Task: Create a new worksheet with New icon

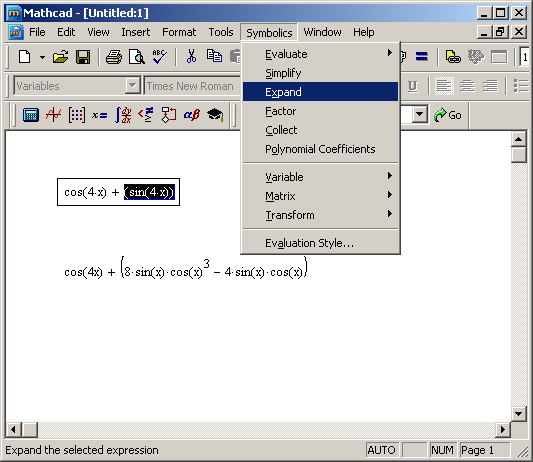Action: pos(24,57)
